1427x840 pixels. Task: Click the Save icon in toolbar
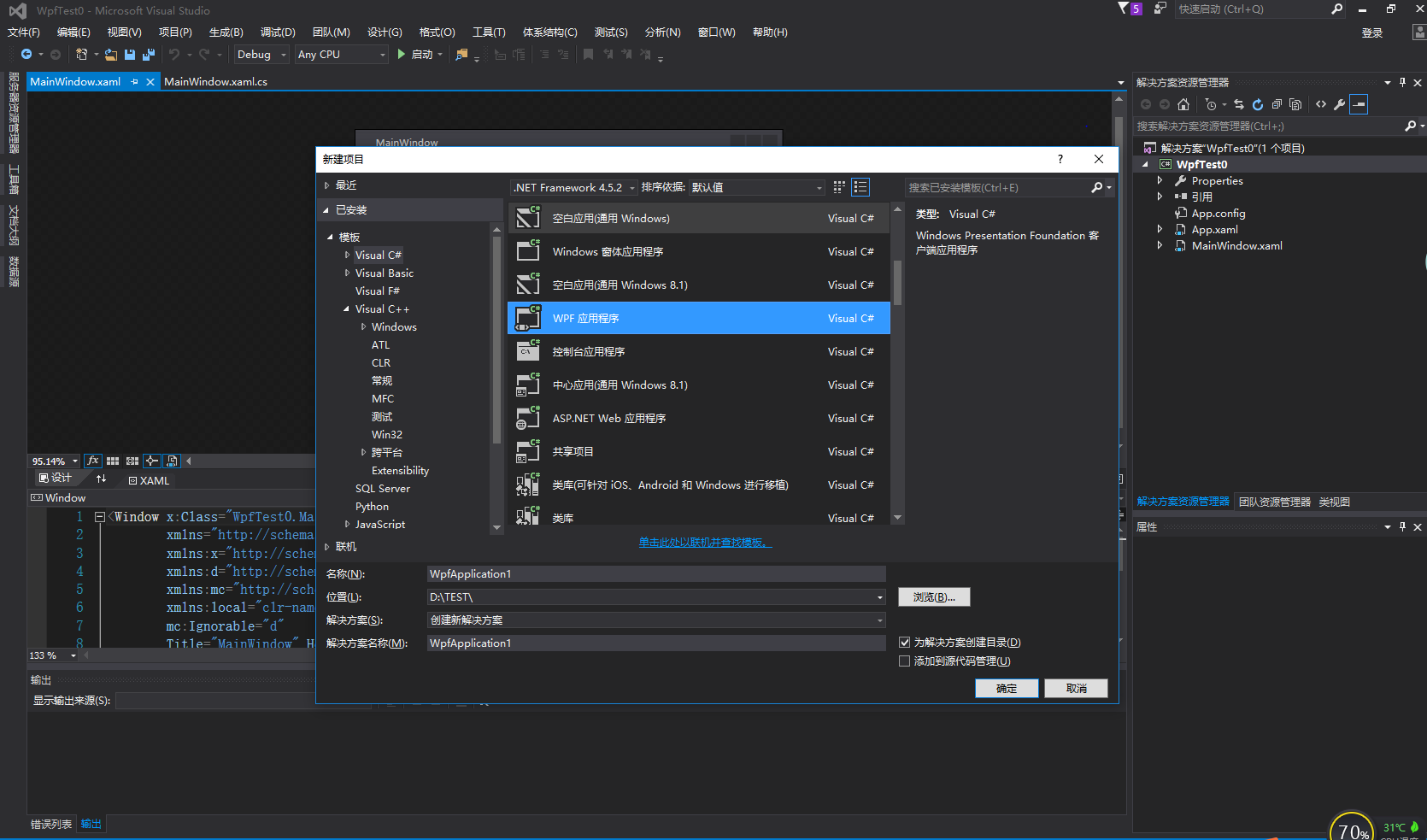click(x=130, y=55)
